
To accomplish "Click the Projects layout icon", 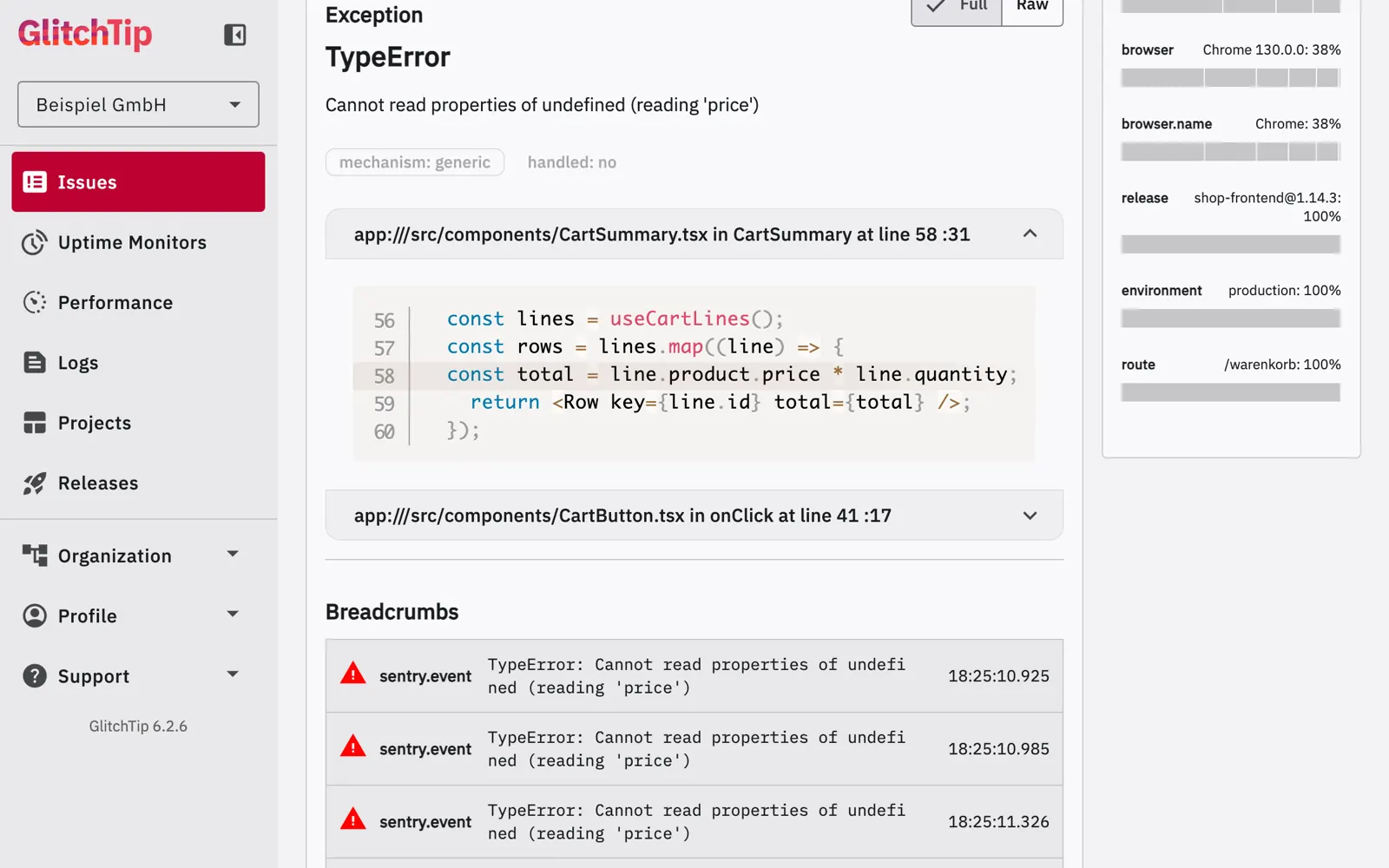I will [x=35, y=423].
